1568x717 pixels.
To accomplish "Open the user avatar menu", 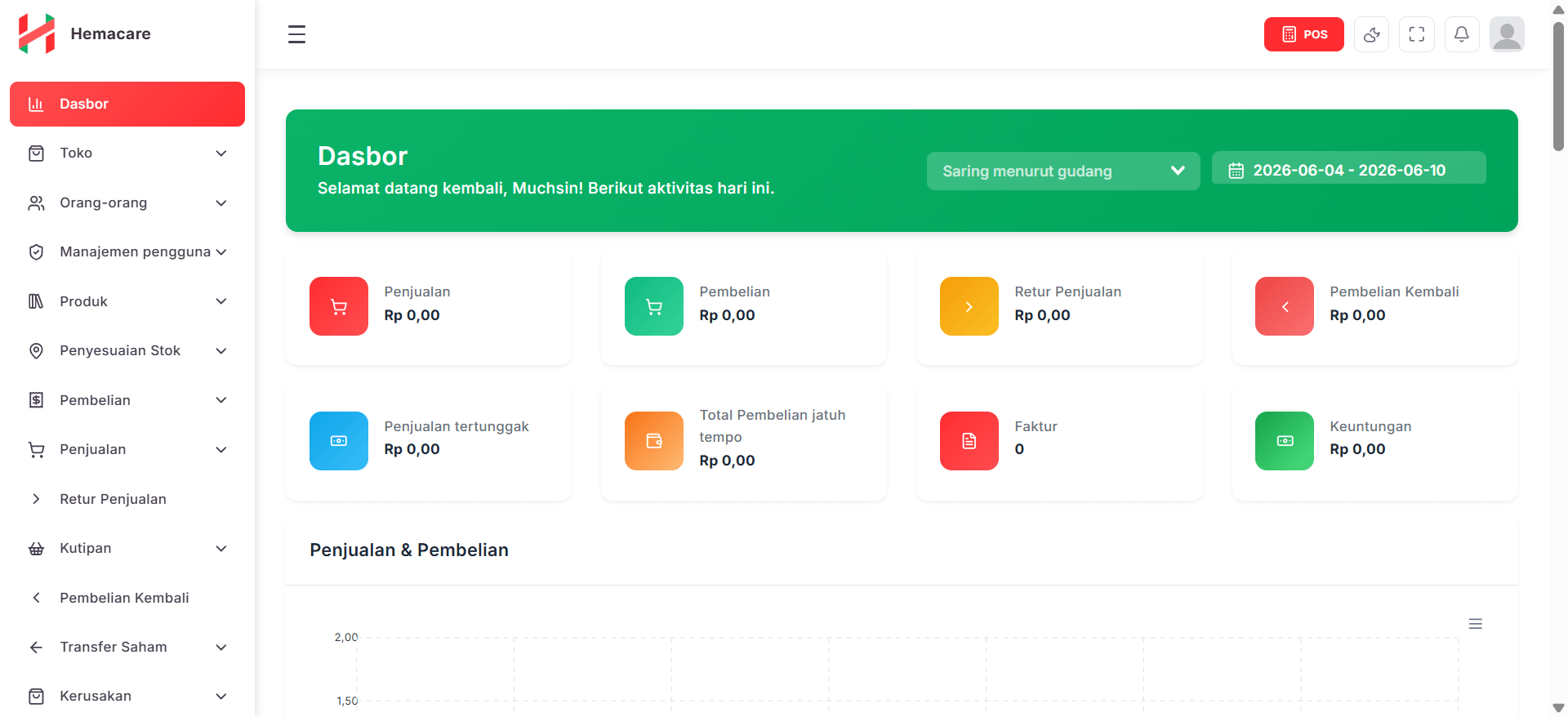I will coord(1507,34).
